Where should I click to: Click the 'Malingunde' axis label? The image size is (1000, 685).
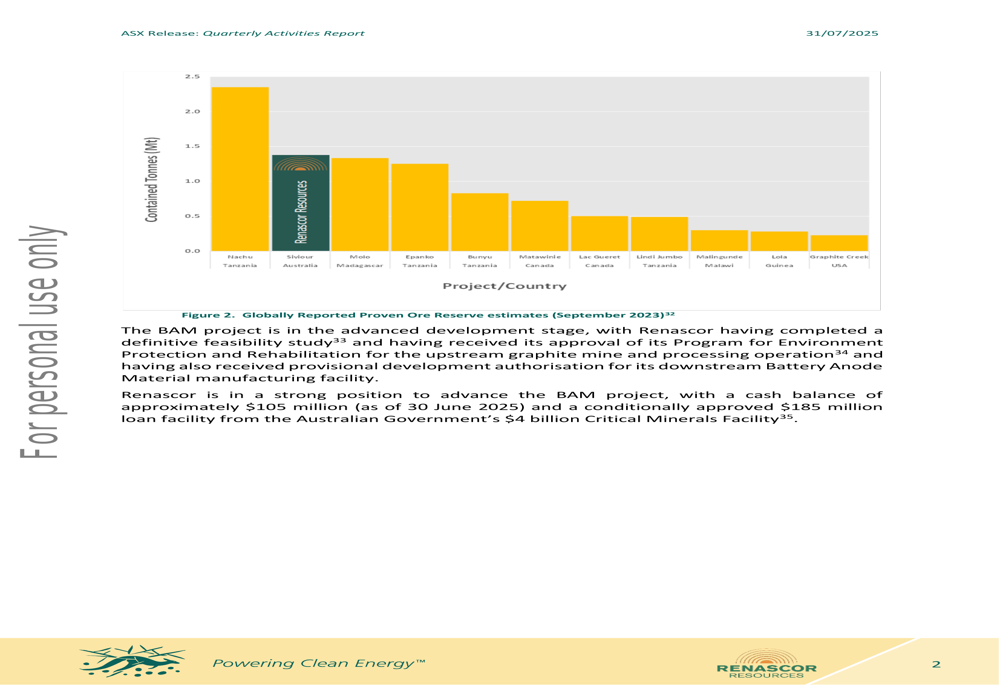719,257
